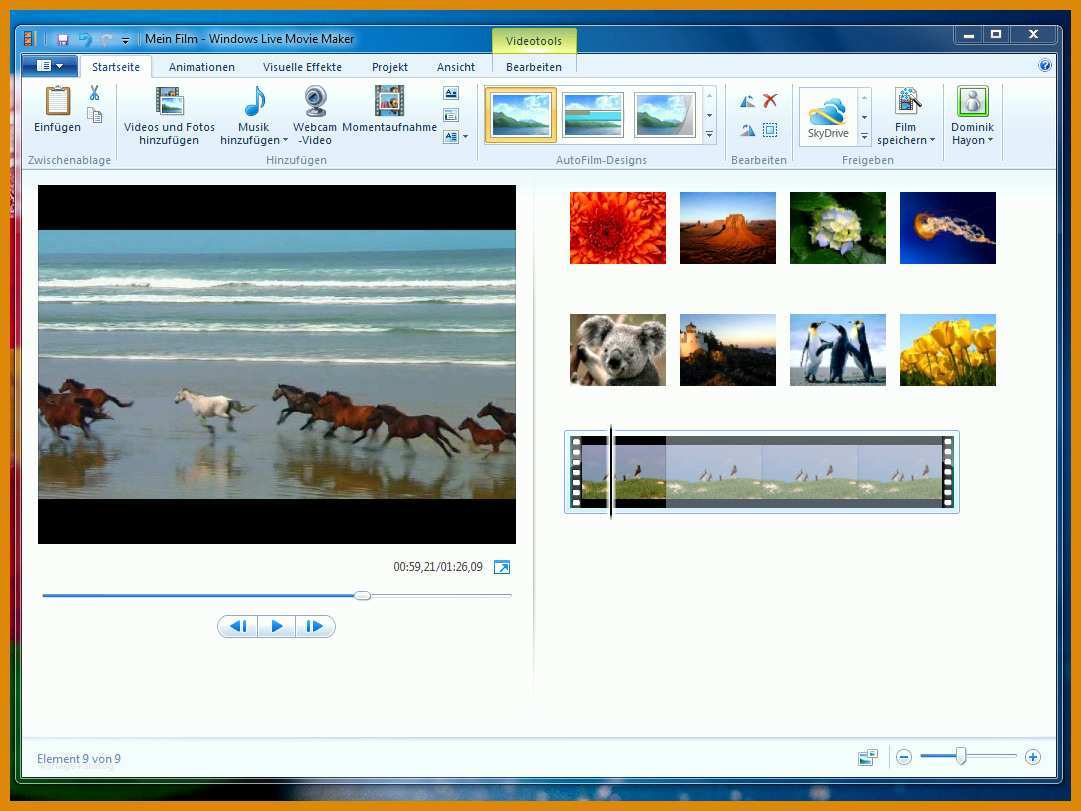Select the yellow tulips photo
1081x811 pixels.
pos(948,350)
